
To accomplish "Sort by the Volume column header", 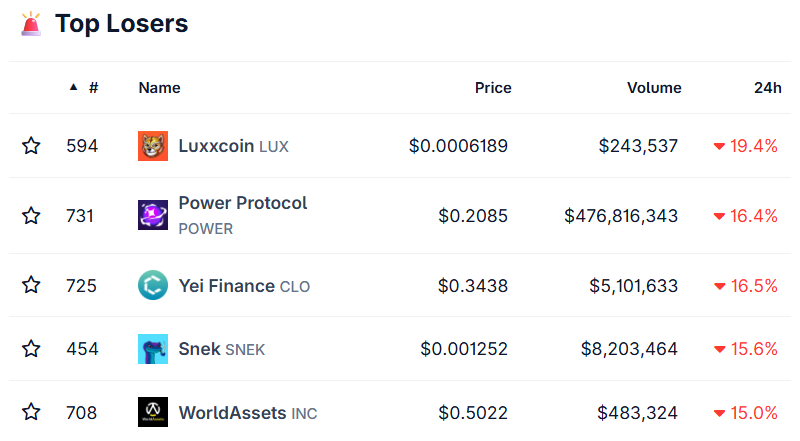I will 654,88.
